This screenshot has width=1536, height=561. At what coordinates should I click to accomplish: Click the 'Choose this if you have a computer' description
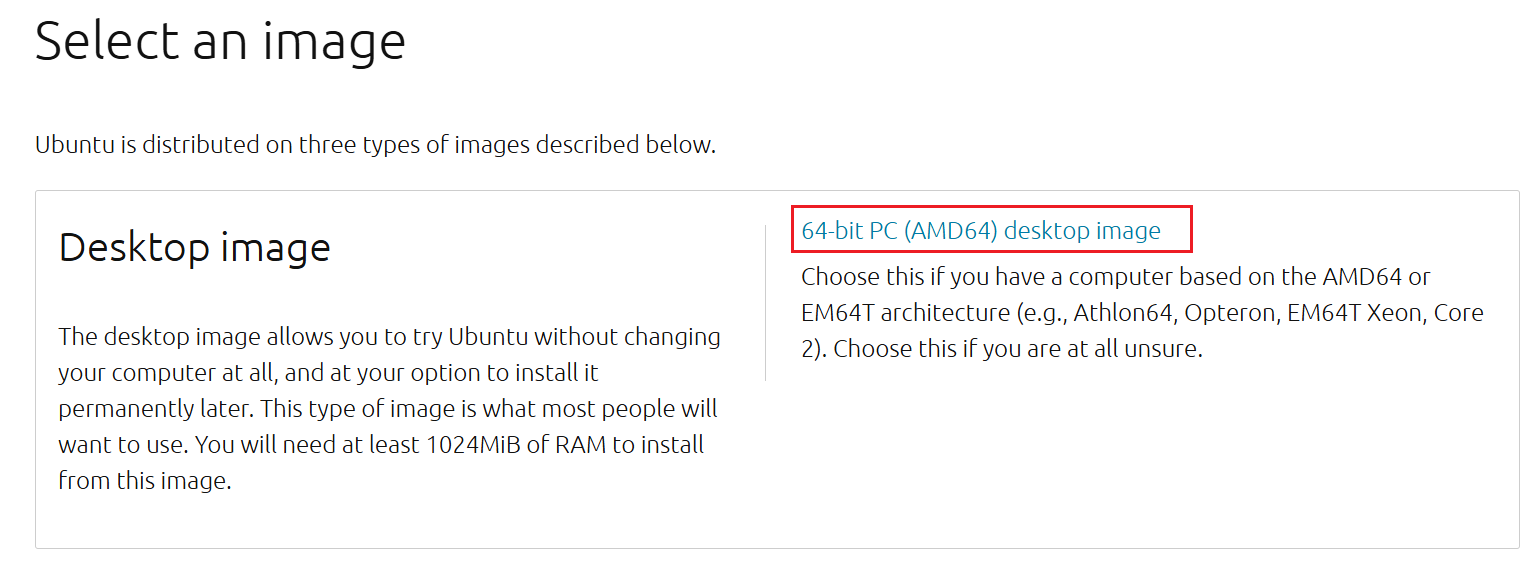point(1115,277)
